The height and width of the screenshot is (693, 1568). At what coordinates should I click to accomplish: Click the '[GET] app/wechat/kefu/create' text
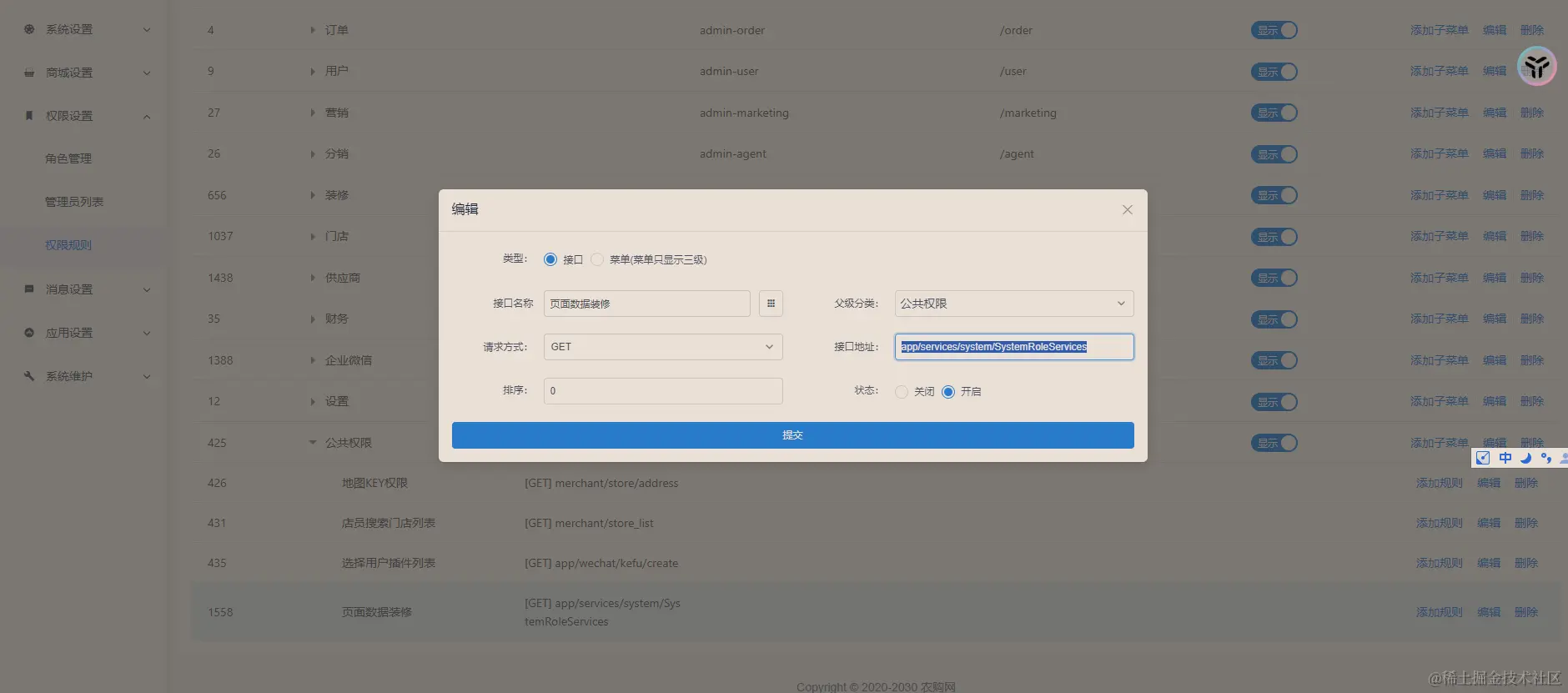tap(601, 563)
